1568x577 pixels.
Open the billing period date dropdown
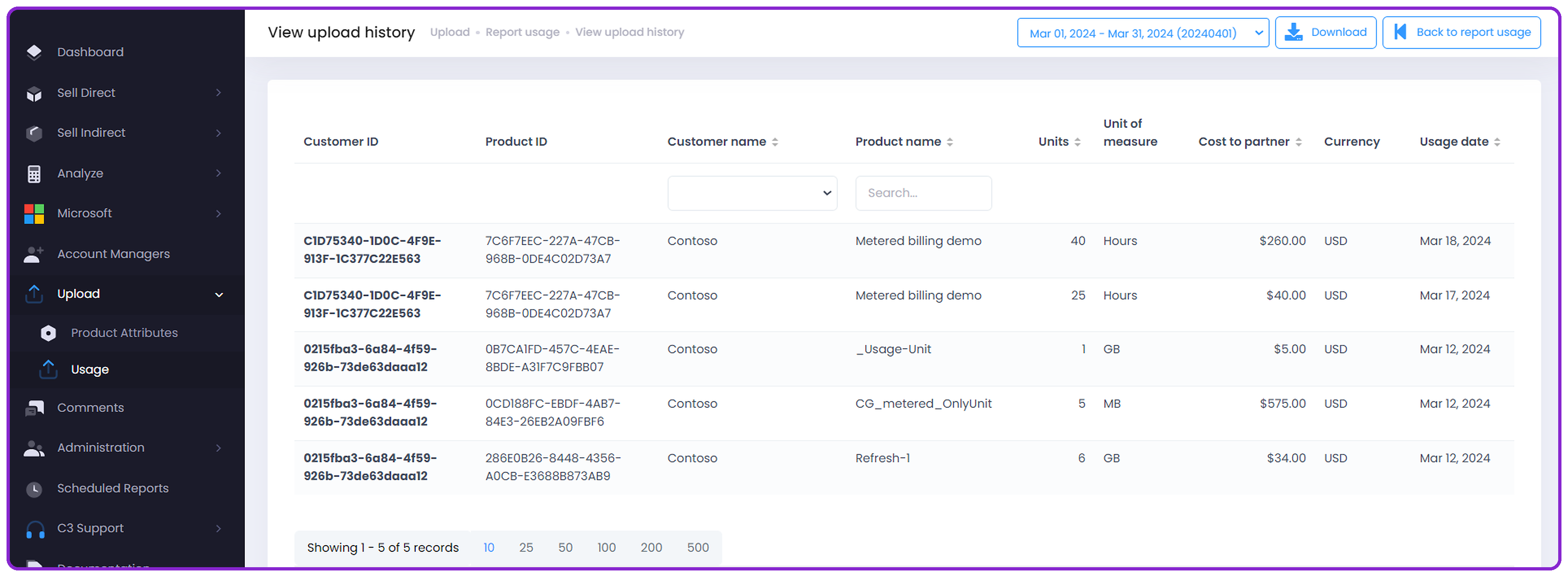pyautogui.click(x=1143, y=33)
